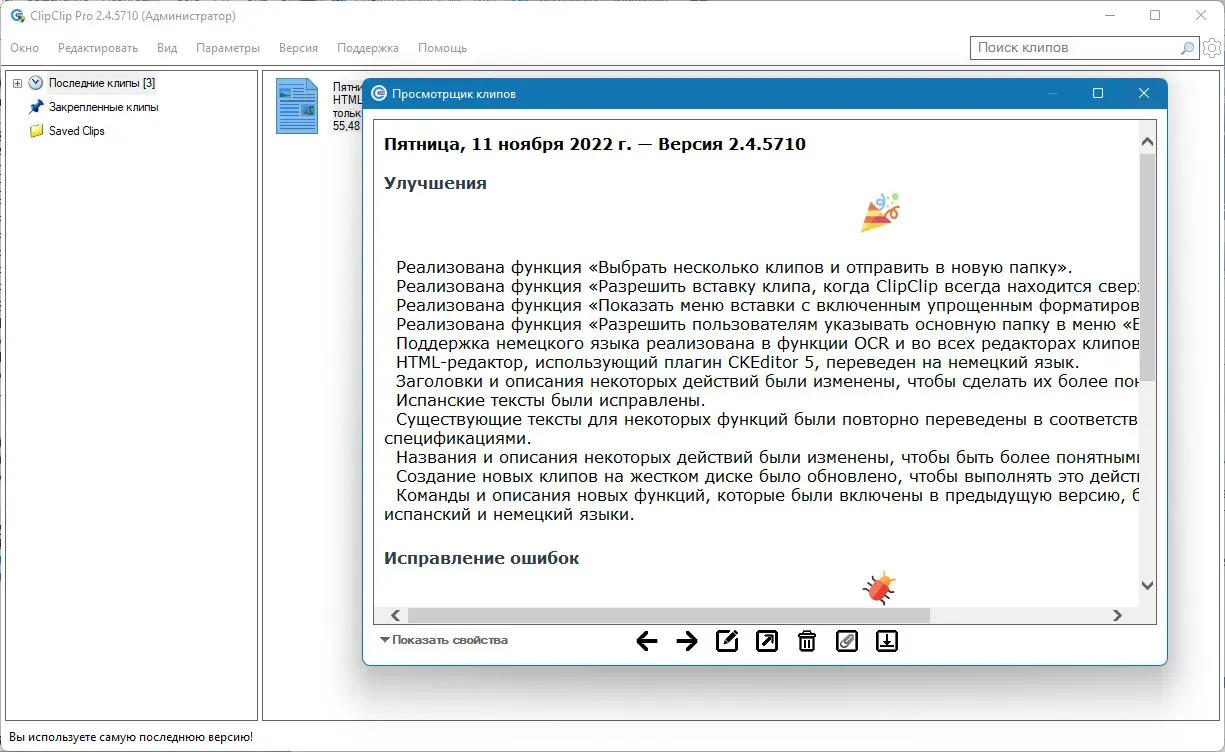
Task: Navigate forward with the right arrow icon
Action: (x=687, y=641)
